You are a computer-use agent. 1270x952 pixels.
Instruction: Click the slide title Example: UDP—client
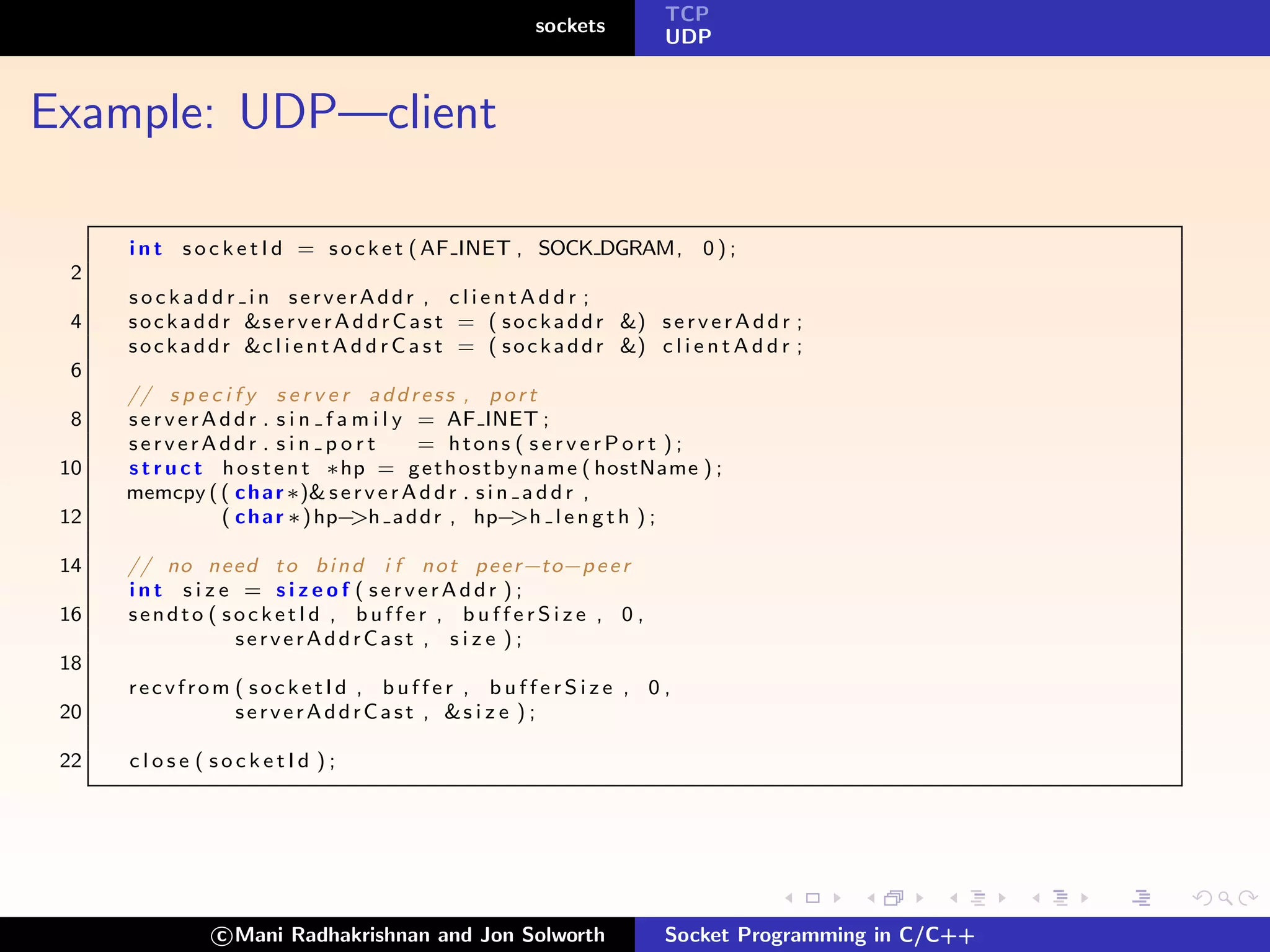pyautogui.click(x=264, y=113)
